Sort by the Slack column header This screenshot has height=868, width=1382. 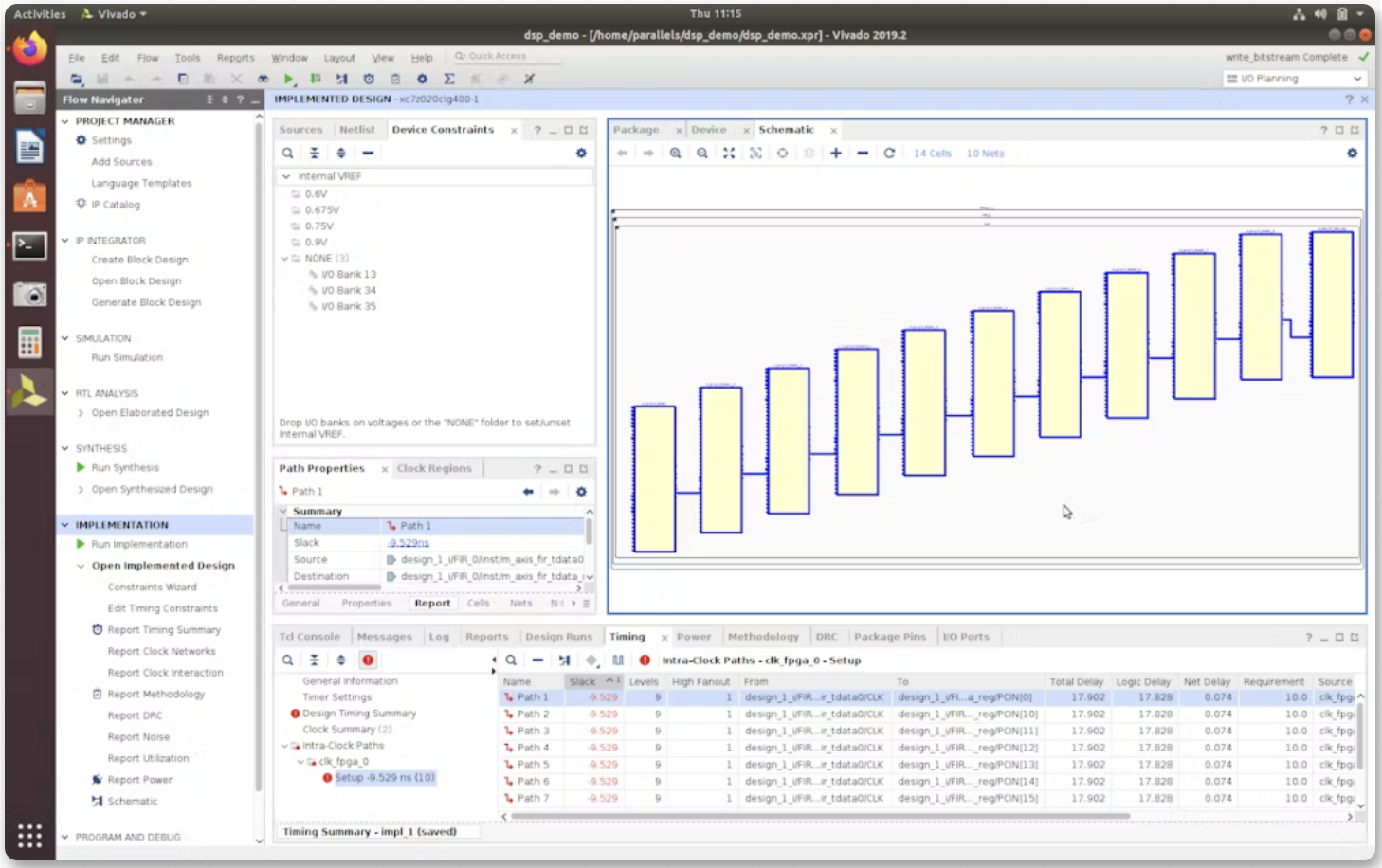(x=592, y=681)
